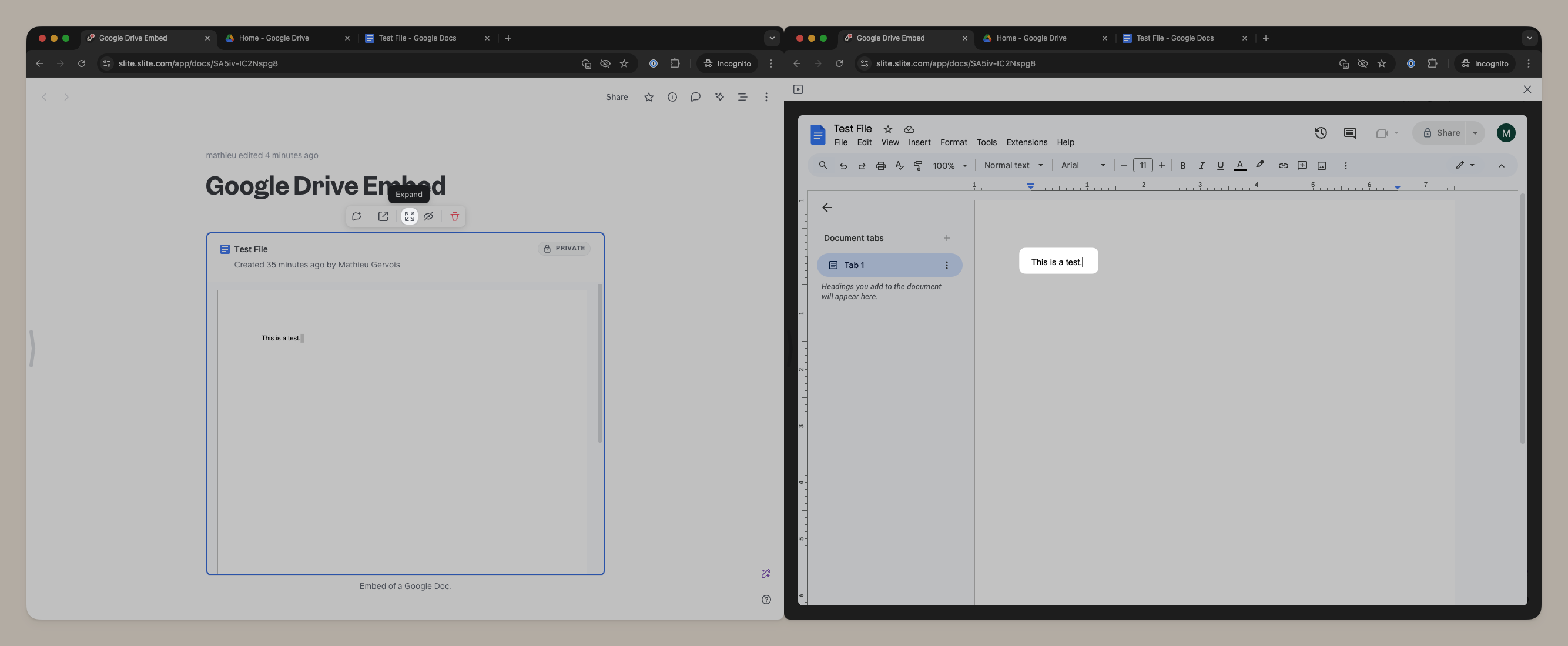This screenshot has height=646, width=1568.
Task: Click the Share button in Google Docs
Action: [x=1440, y=133]
